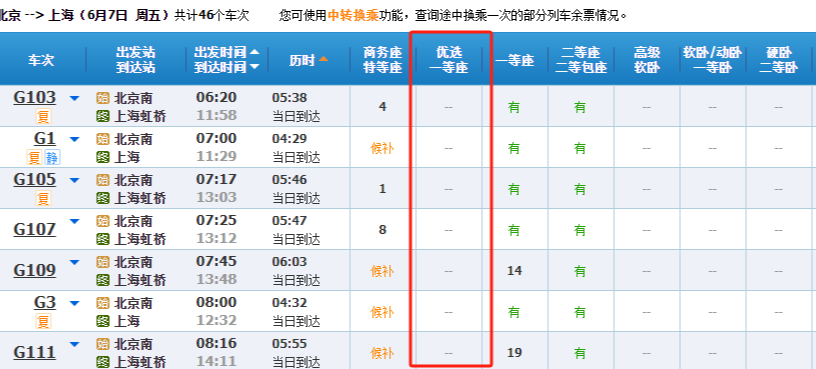The width and height of the screenshot is (816, 369).
Task: Open train number G109 link
Action: click(x=34, y=270)
